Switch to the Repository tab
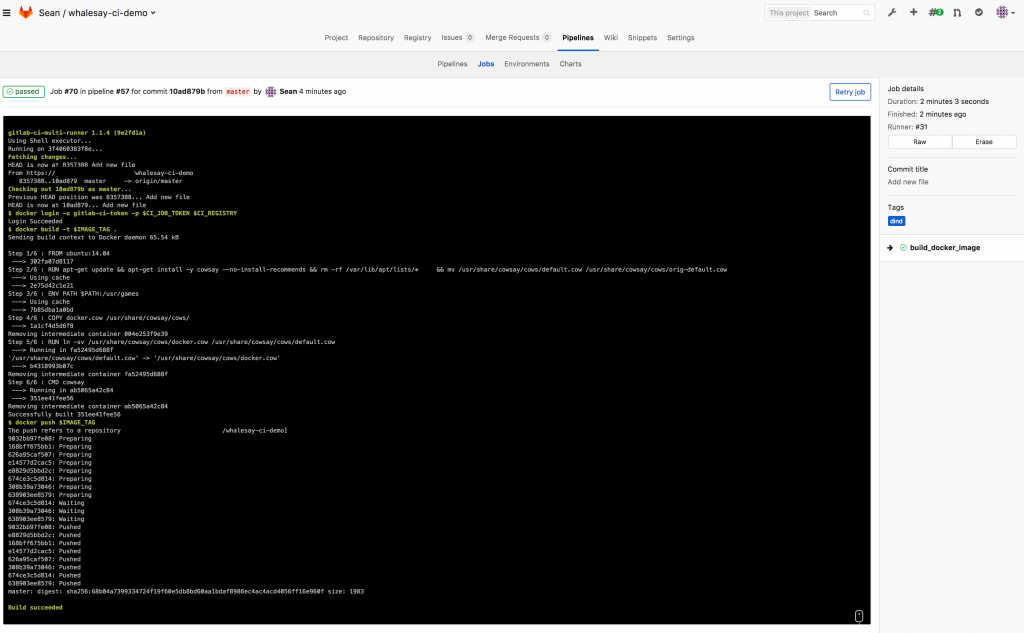Screen dimensions: 1024x633 [376, 37]
